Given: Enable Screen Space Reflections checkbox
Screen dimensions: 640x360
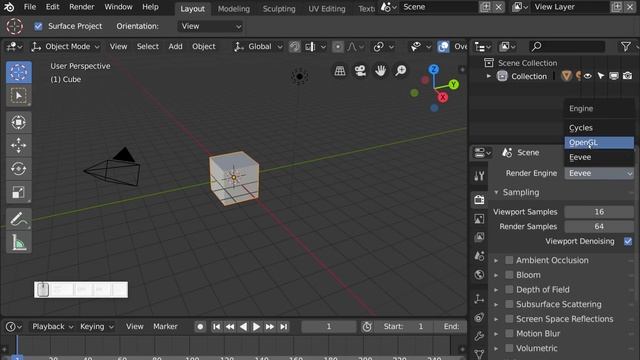Looking at the screenshot, I should 509,319.
